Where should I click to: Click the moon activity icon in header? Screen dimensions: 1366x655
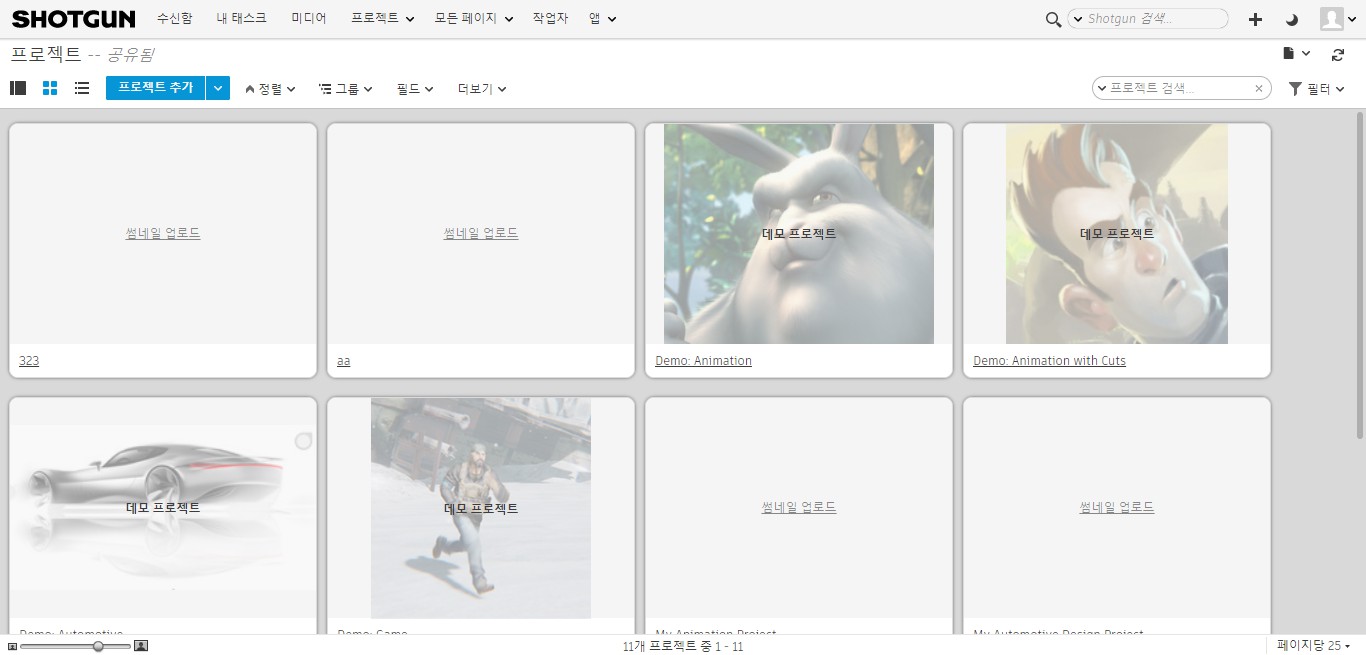(x=1291, y=19)
